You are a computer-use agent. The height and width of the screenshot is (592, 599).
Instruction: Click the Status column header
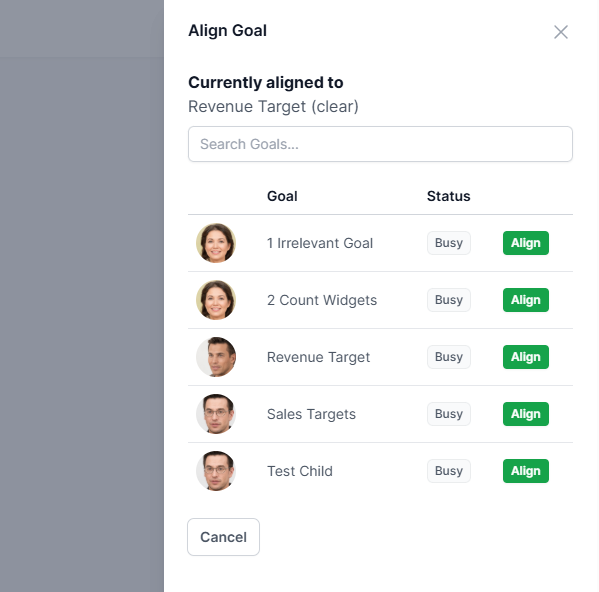(448, 196)
